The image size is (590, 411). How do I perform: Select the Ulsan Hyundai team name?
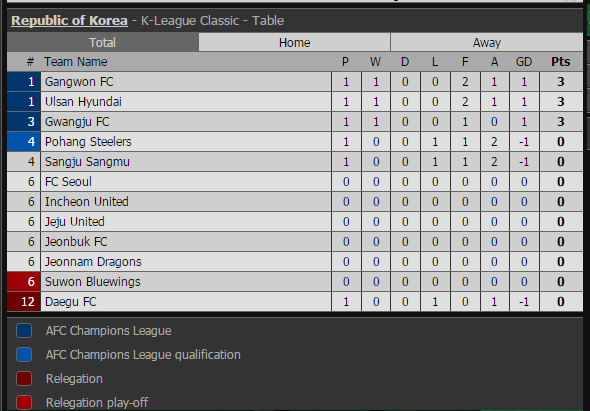pyautogui.click(x=83, y=102)
